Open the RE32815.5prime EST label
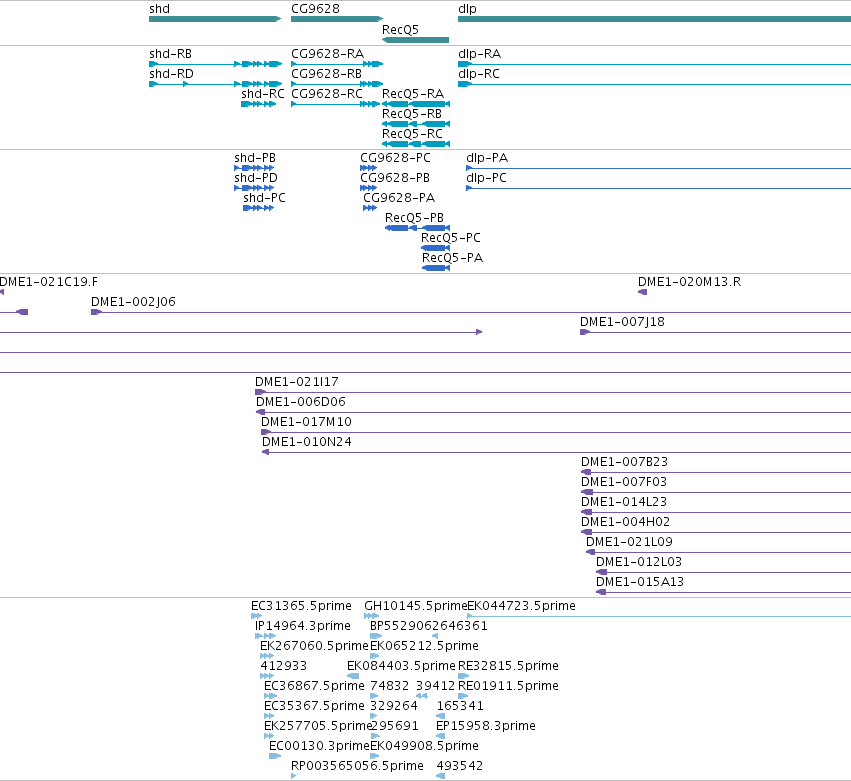 tap(509, 666)
